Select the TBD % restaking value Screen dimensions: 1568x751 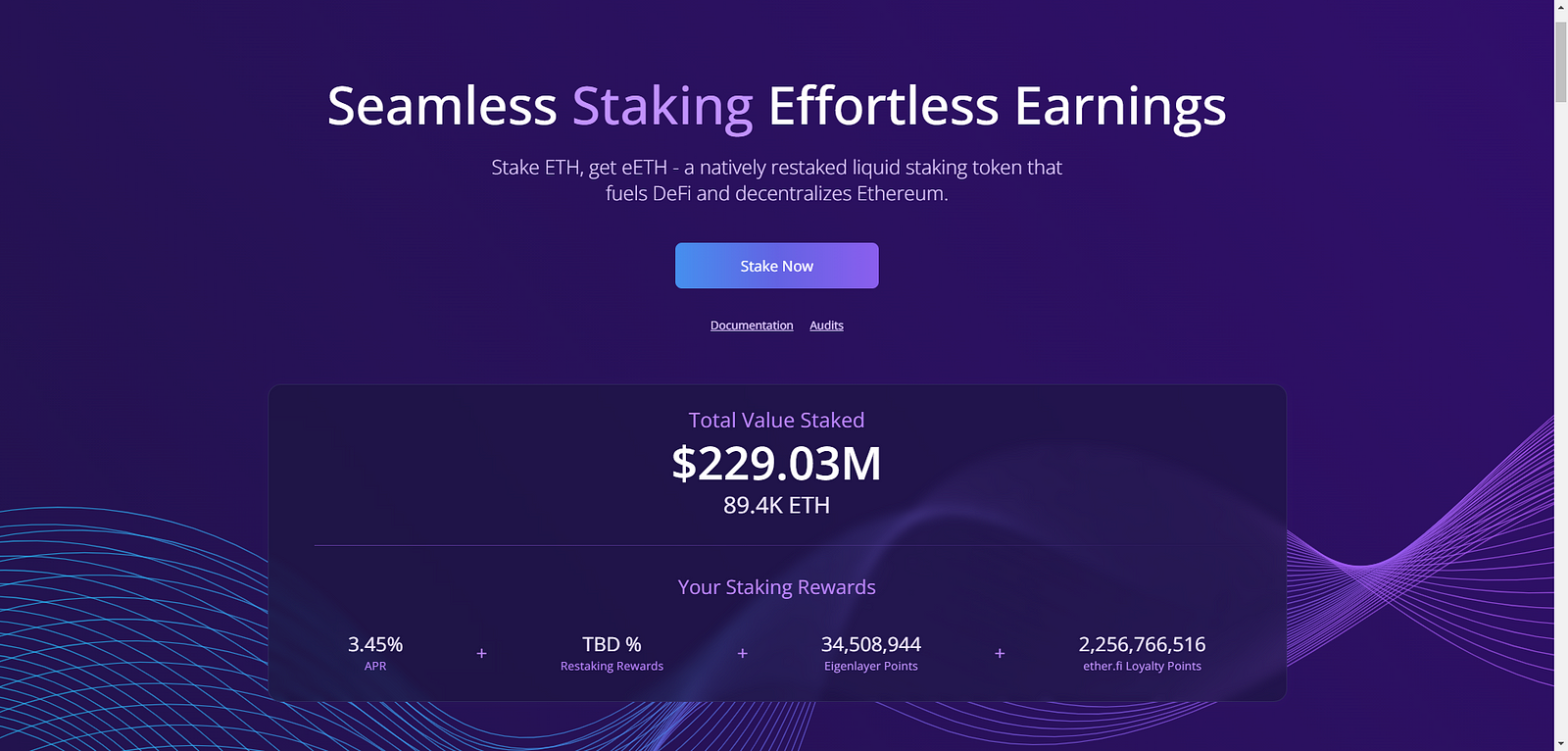(x=612, y=644)
